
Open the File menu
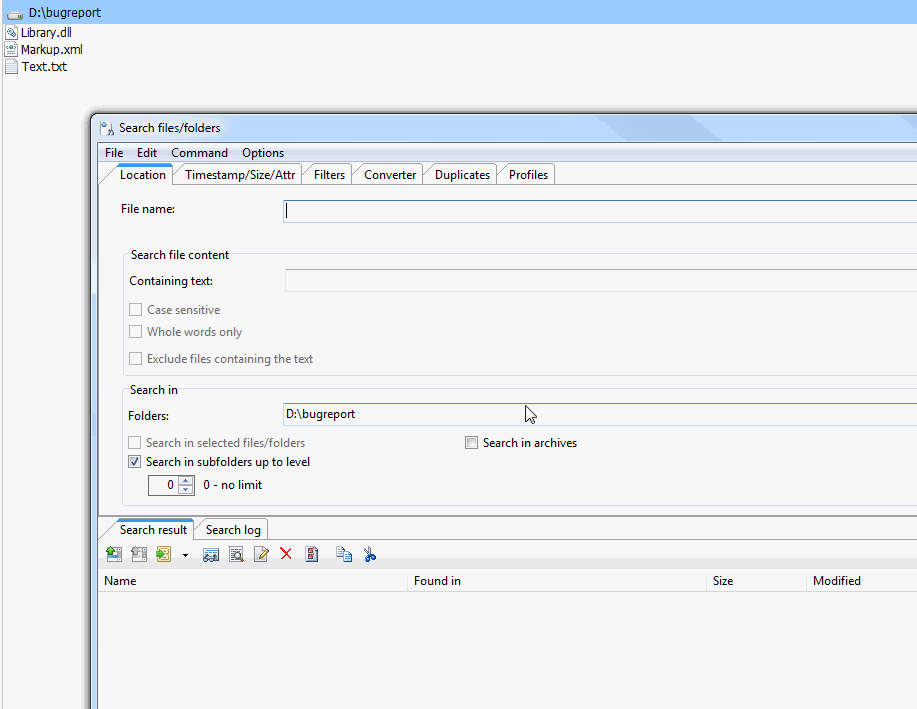click(x=114, y=153)
